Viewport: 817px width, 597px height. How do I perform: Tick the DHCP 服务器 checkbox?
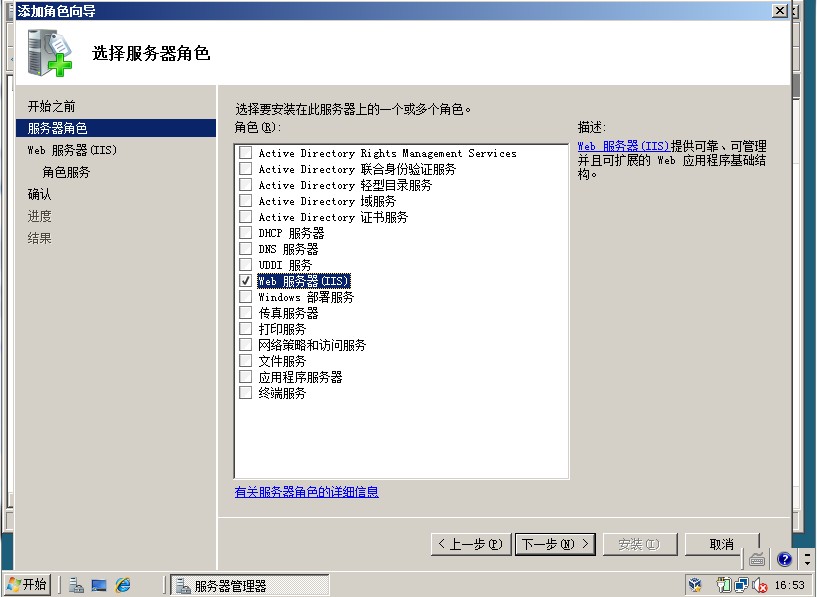[x=245, y=233]
